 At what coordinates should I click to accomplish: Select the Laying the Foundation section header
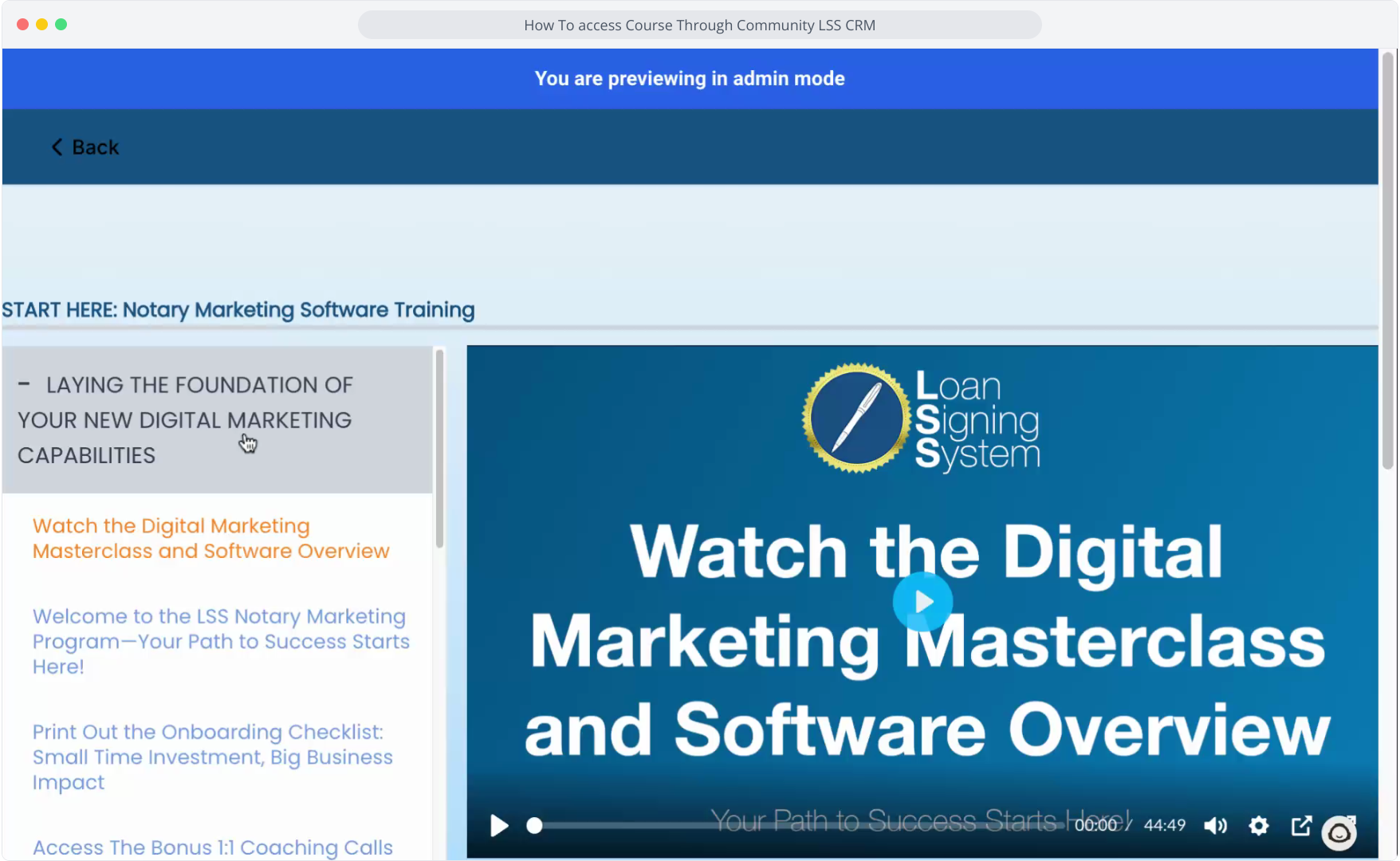218,420
